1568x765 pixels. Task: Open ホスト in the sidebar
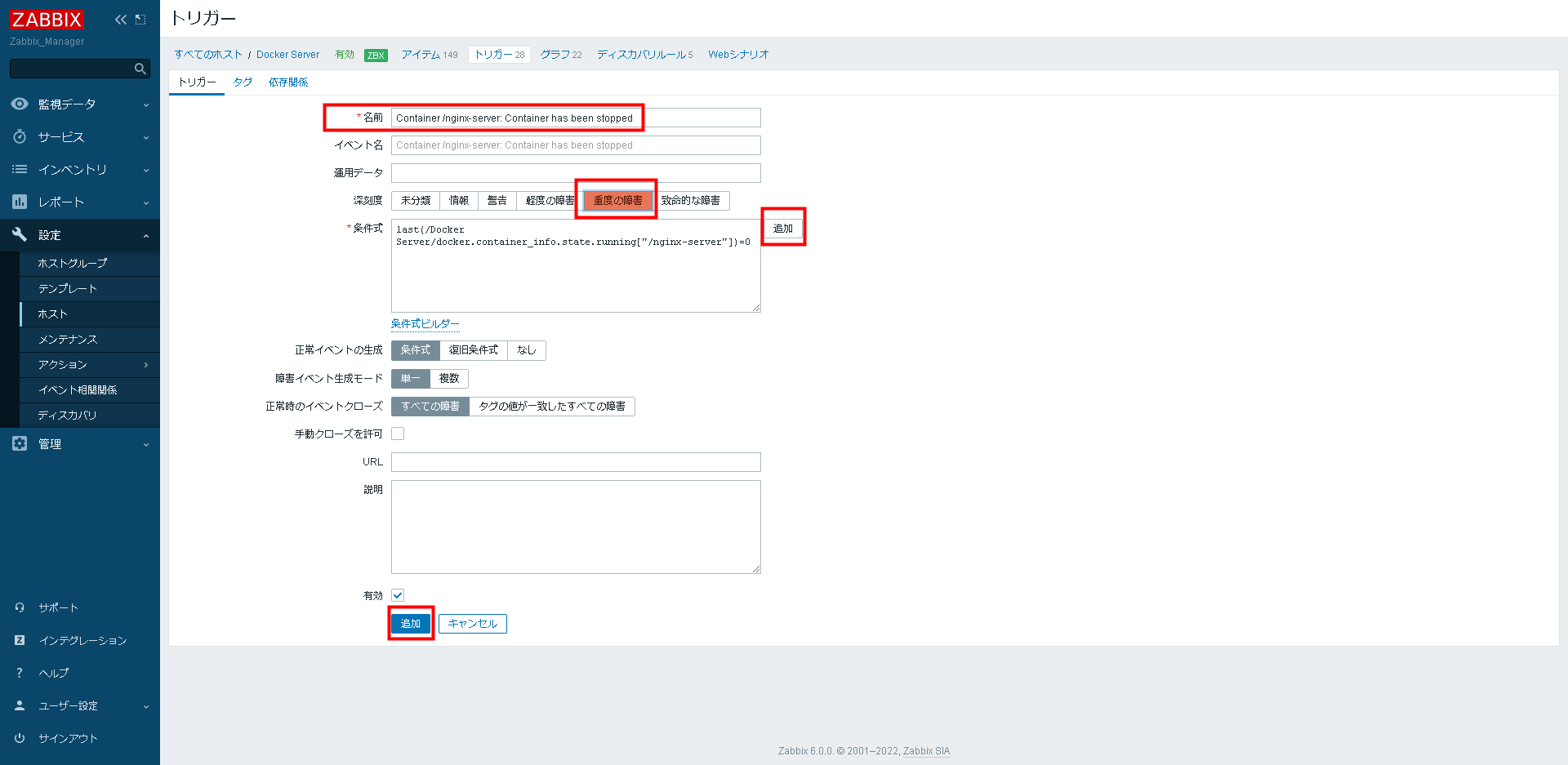pos(90,314)
